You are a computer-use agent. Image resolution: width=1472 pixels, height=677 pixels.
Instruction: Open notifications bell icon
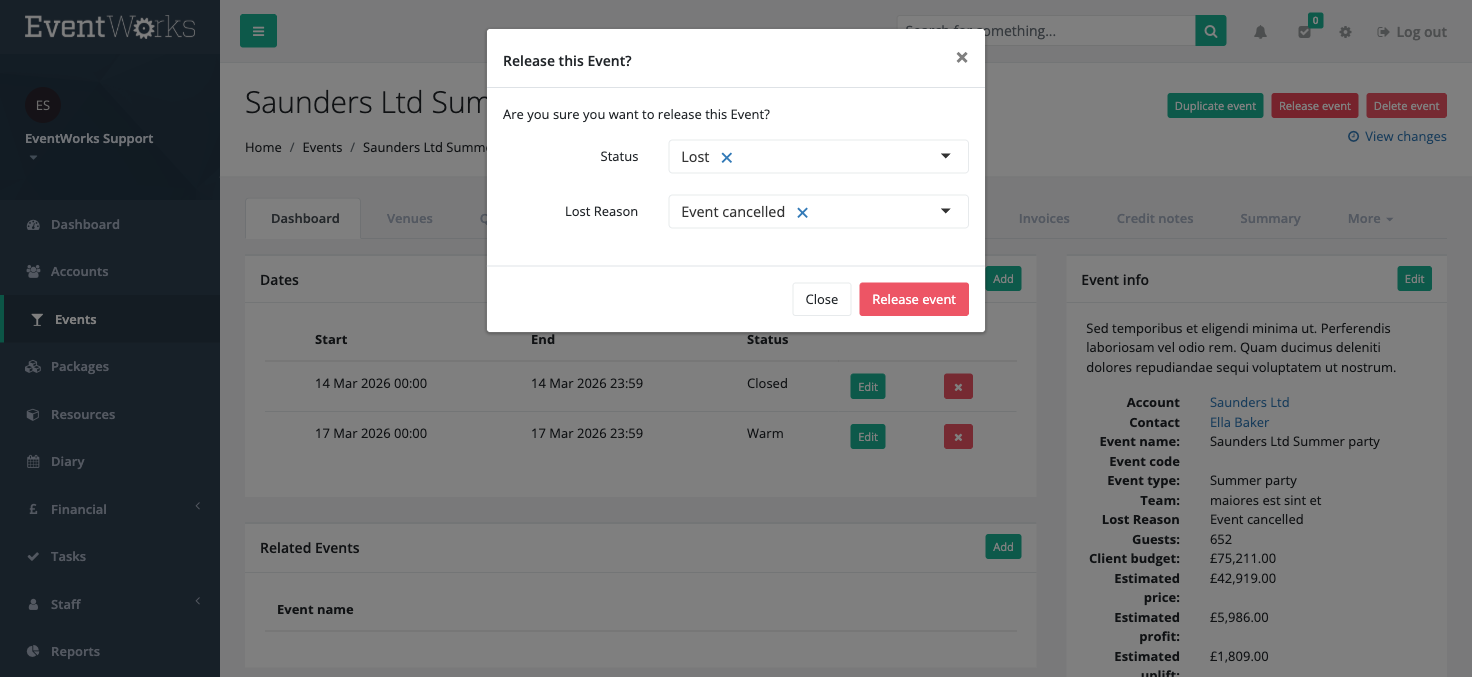click(1261, 32)
